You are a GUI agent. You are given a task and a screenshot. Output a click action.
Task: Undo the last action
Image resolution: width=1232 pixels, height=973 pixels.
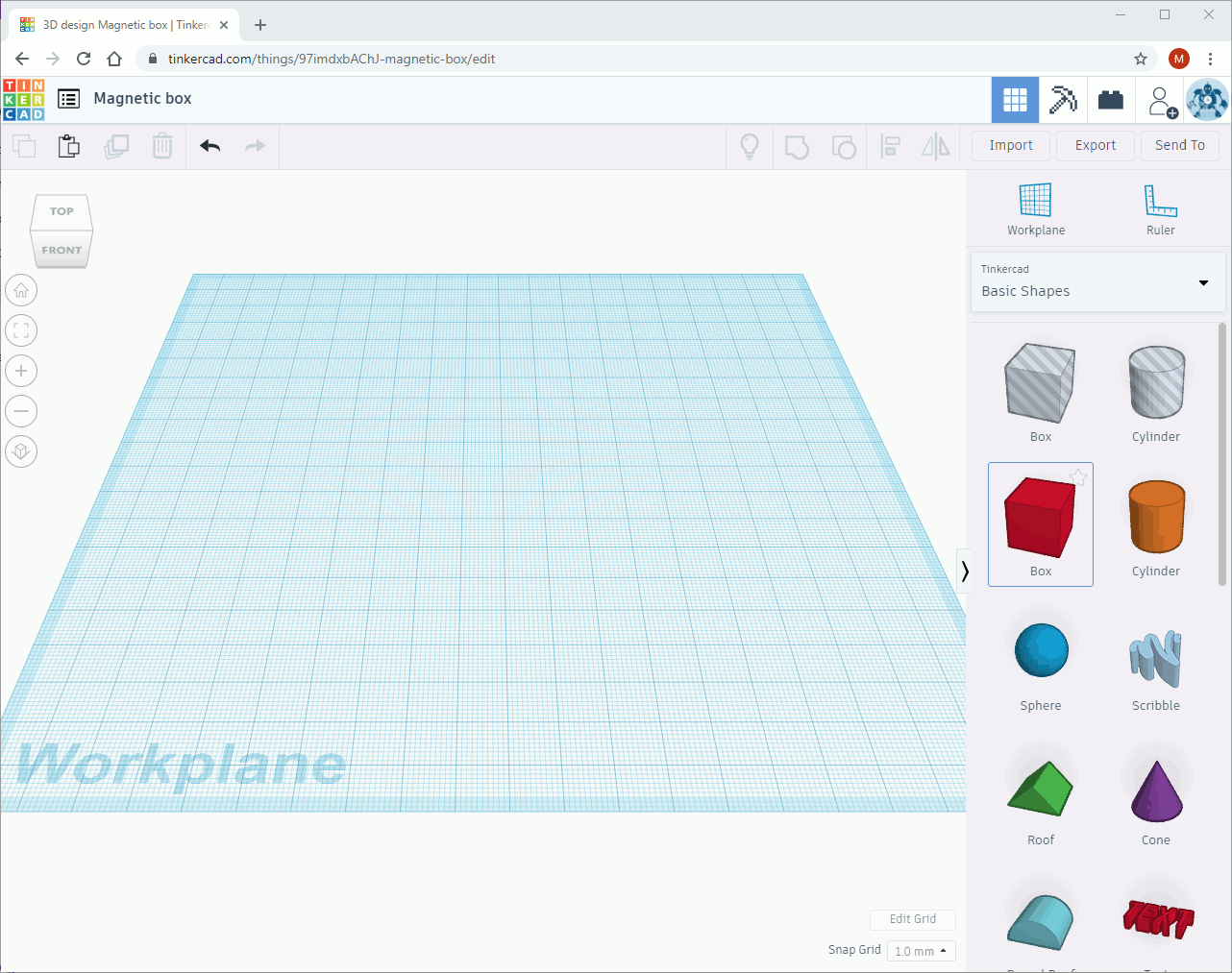210,146
